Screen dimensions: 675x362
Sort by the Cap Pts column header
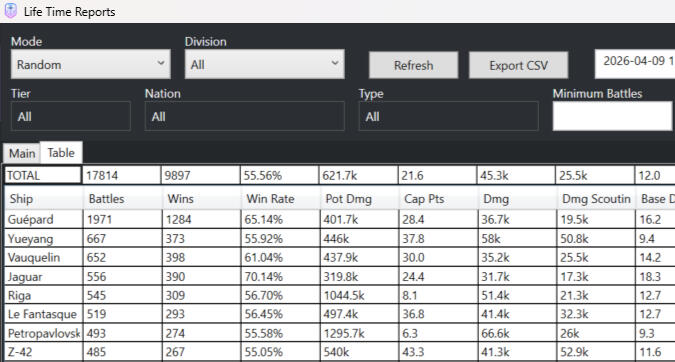click(x=438, y=199)
